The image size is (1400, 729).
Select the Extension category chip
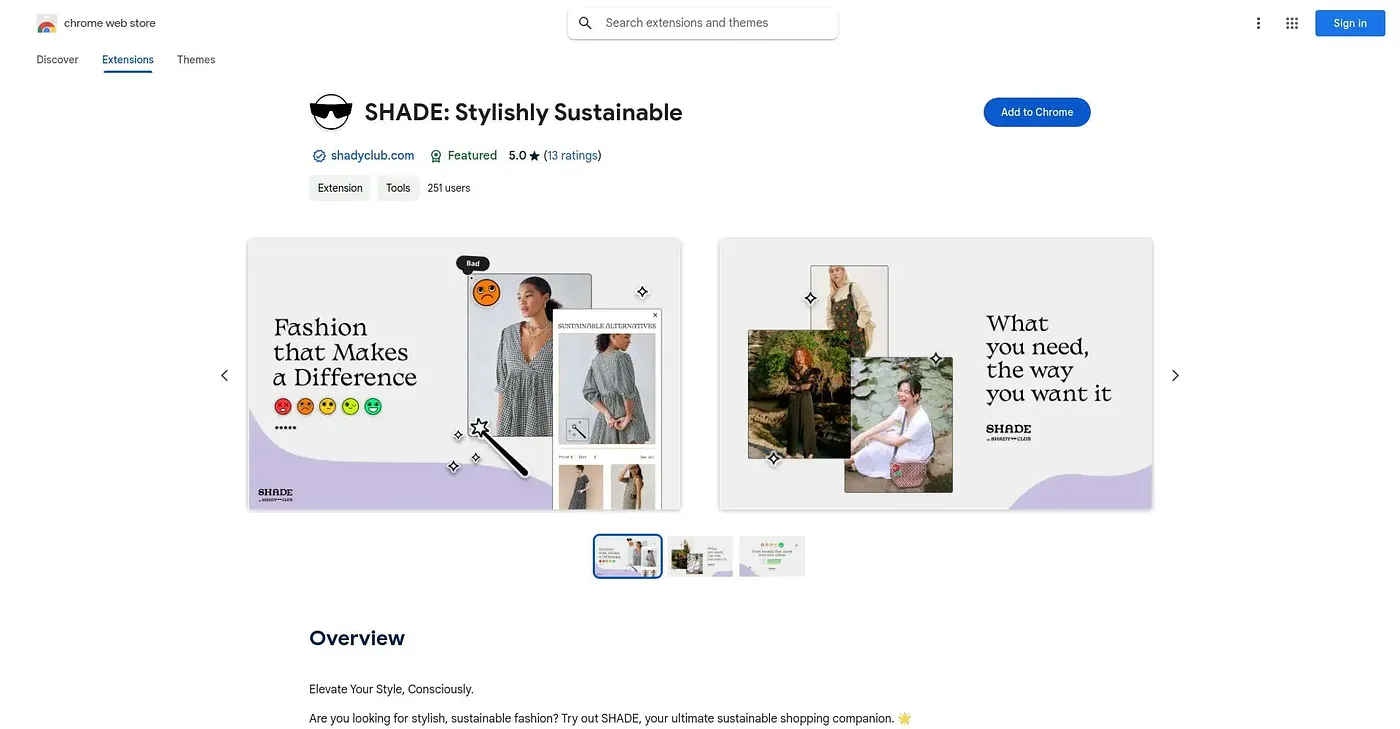(340, 188)
